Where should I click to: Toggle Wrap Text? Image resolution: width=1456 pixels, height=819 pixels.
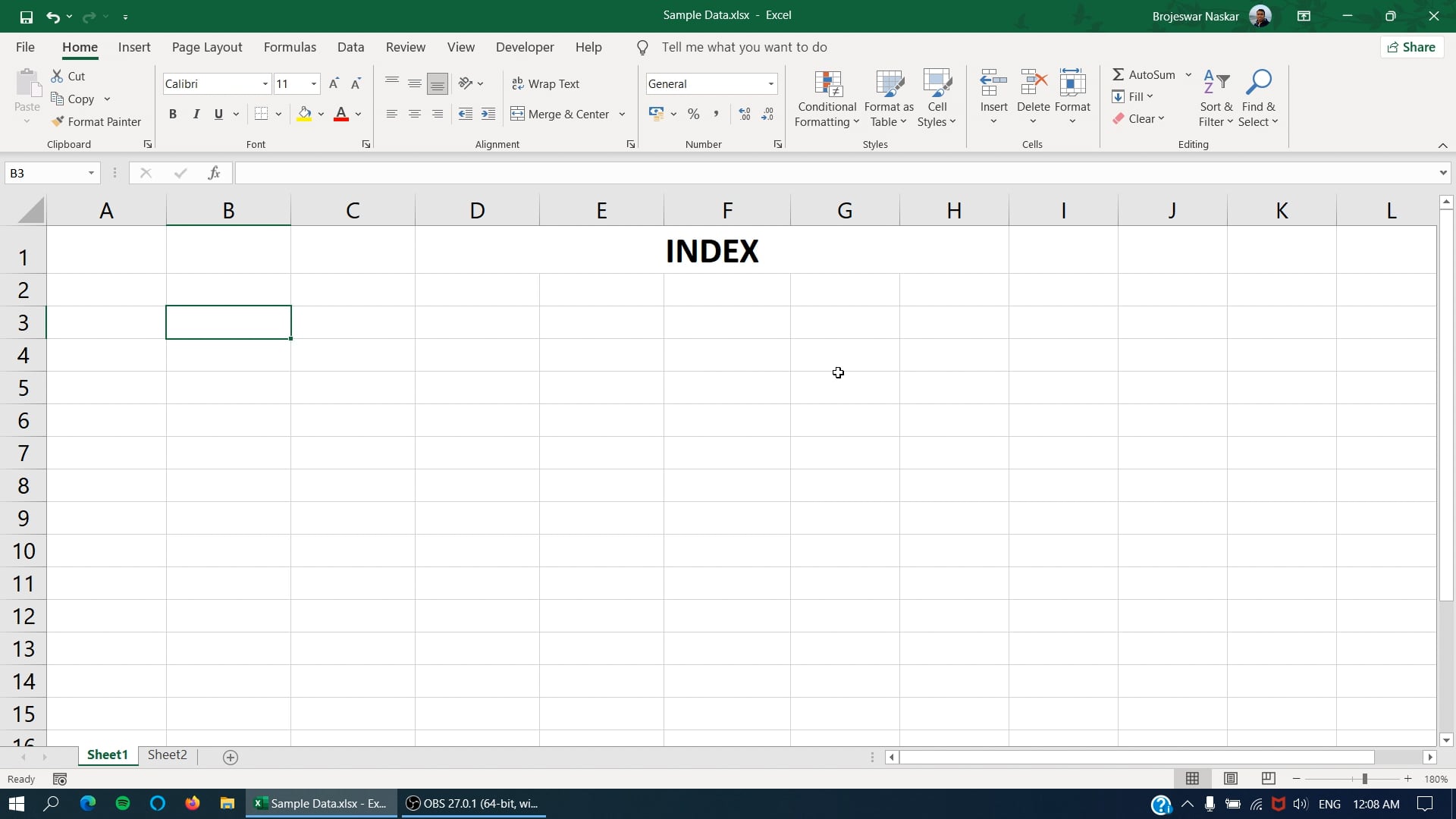coord(545,83)
